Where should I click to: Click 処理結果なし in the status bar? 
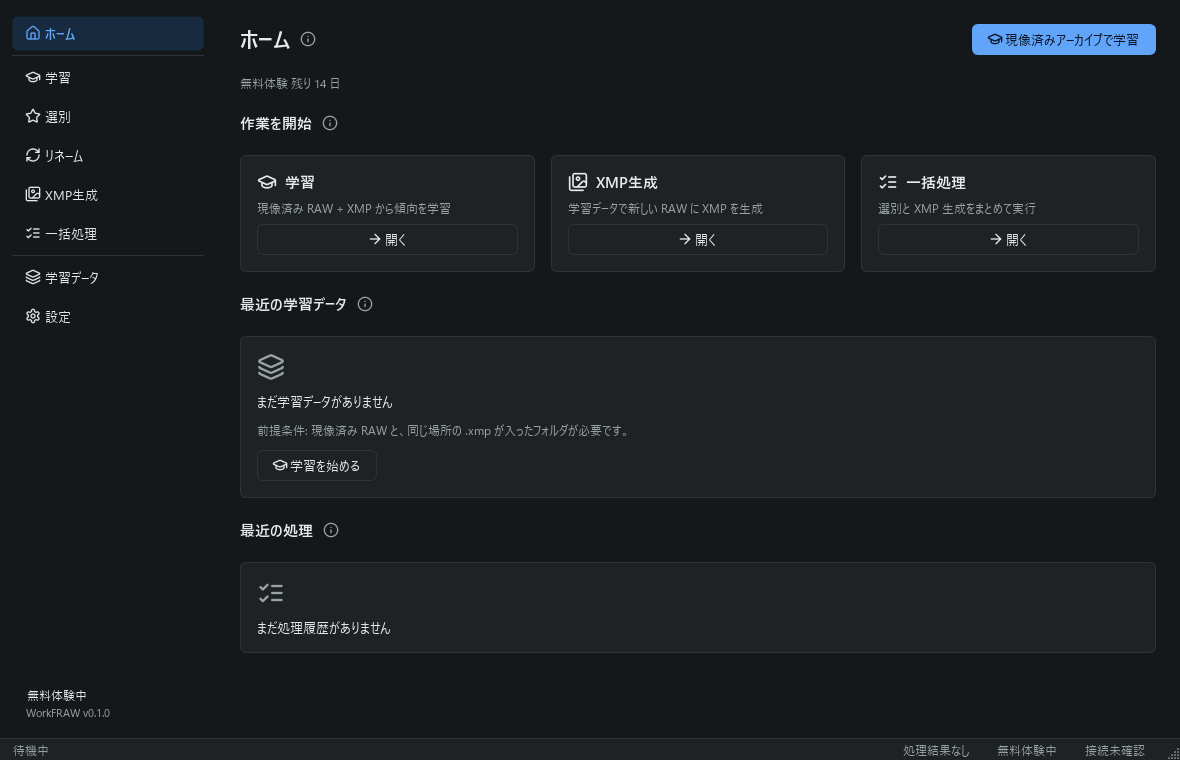[x=936, y=750]
